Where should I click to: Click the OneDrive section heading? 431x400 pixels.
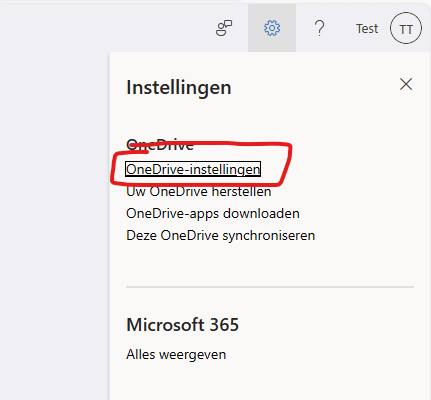pyautogui.click(x=160, y=145)
